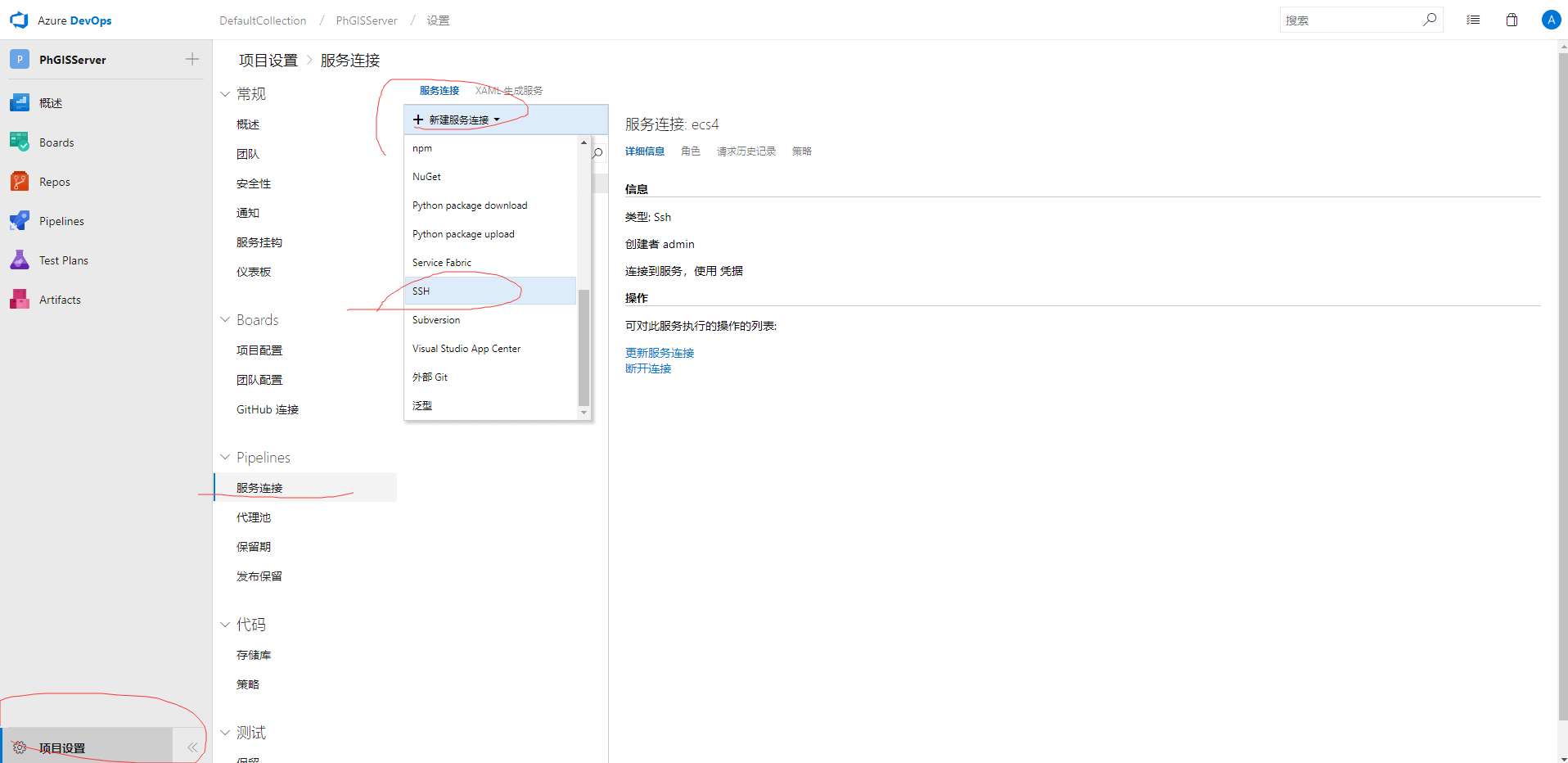Select SSH from the connection type list
This screenshot has height=763, width=1568.
421,291
